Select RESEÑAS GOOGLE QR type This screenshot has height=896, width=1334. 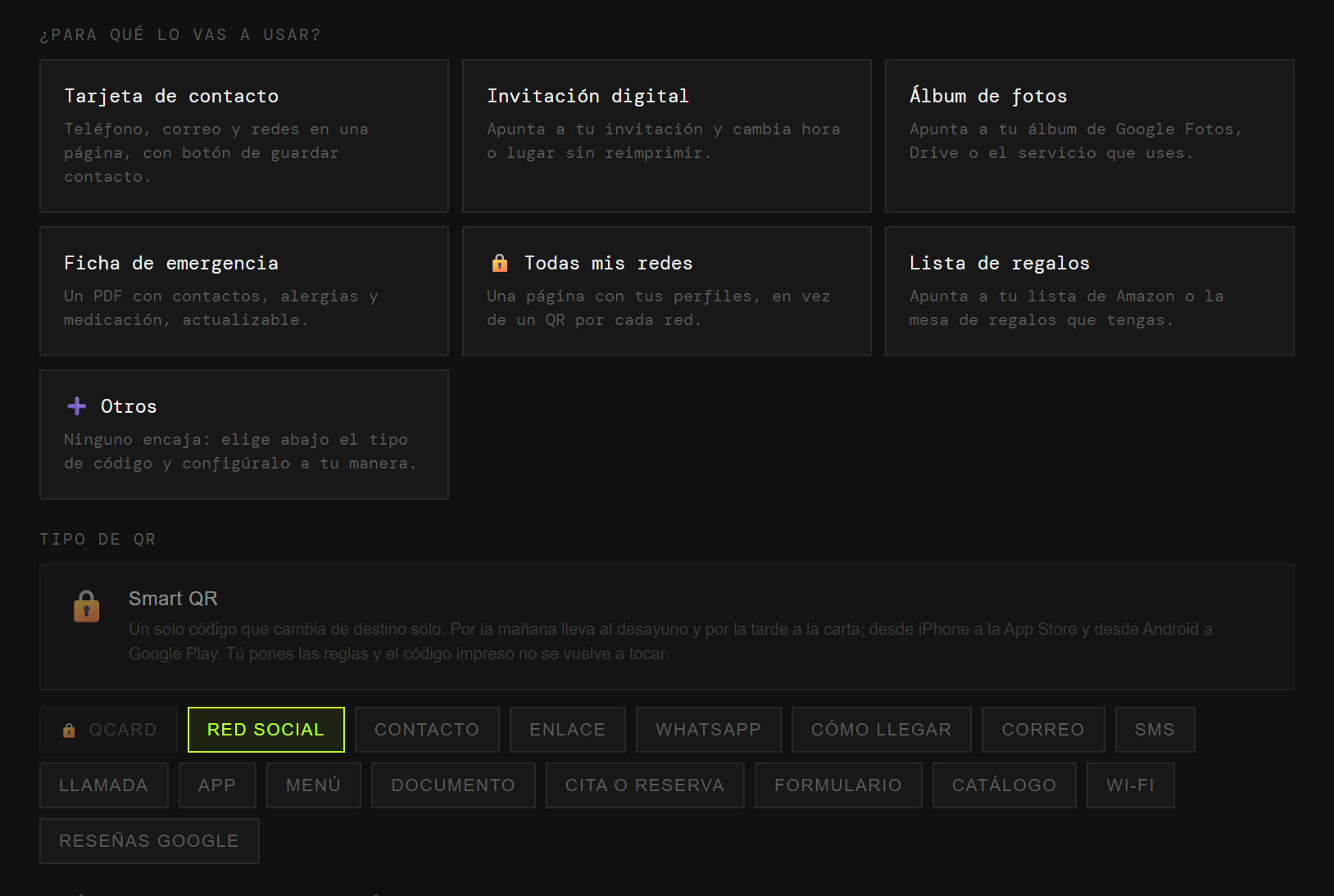(149, 841)
